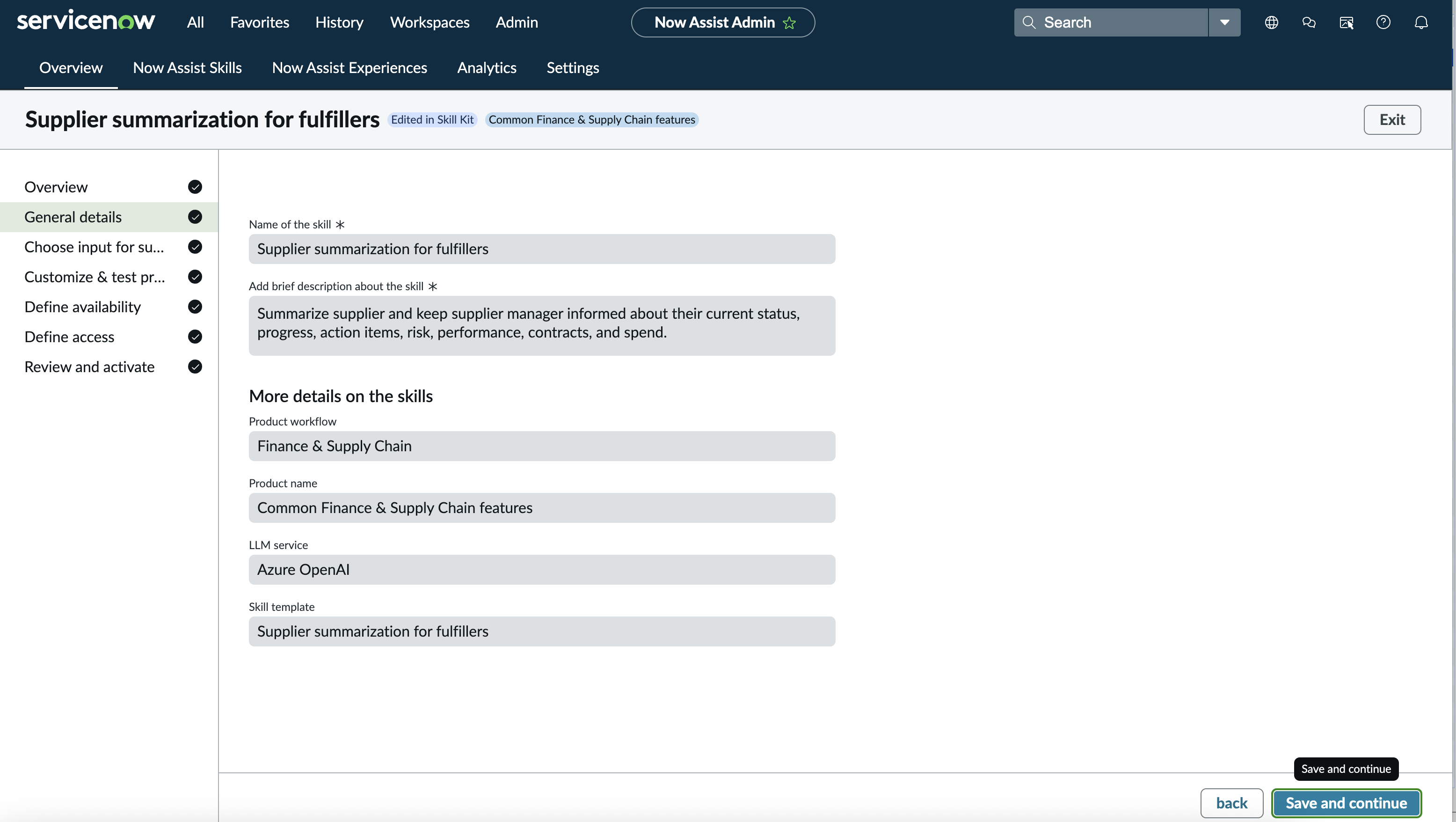Open the chat conversations icon

click(1309, 22)
